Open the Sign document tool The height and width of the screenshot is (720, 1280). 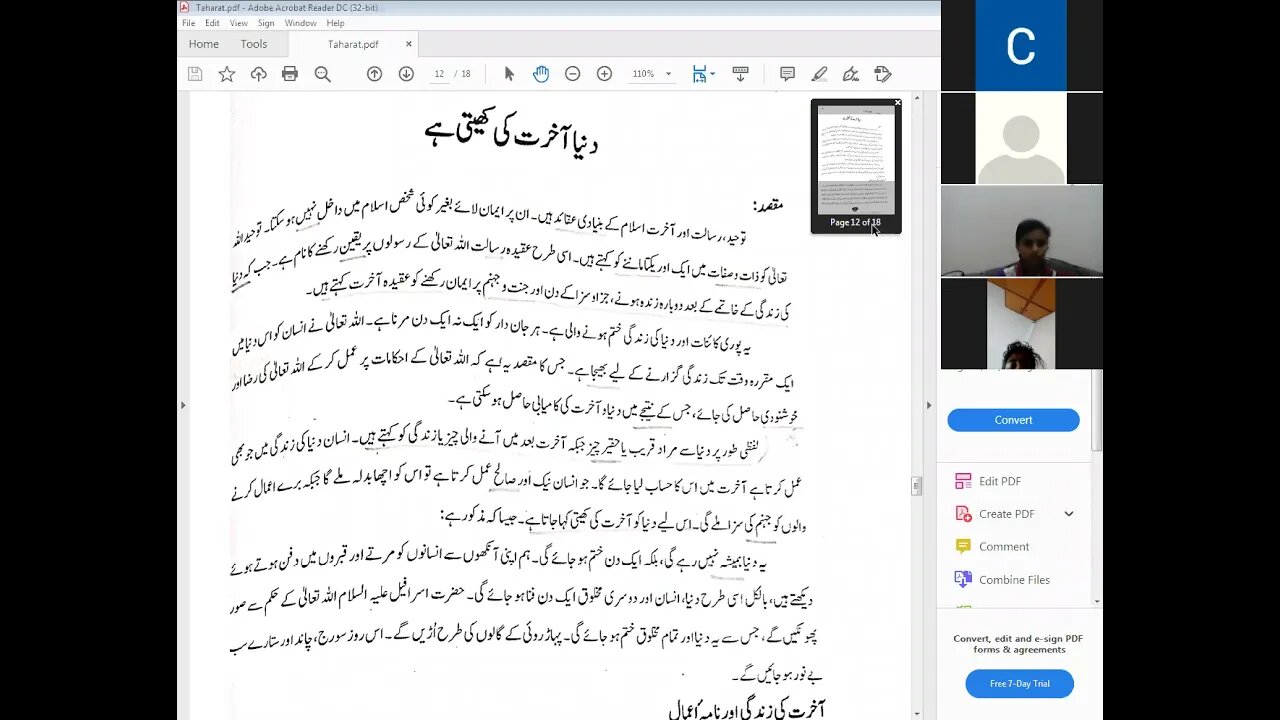[851, 74]
